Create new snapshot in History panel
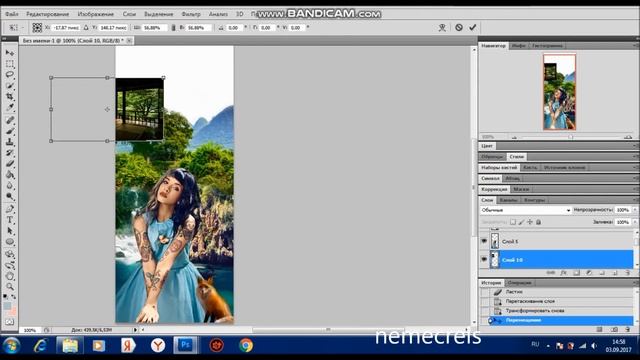Image resolution: width=640 pixels, height=360 pixels. pyautogui.click(x=615, y=329)
